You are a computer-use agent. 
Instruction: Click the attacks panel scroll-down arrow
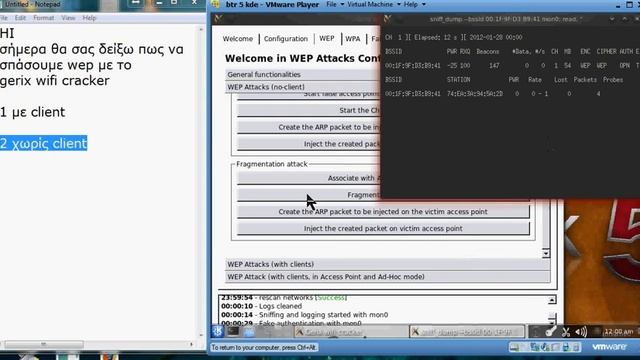[x=546, y=253]
